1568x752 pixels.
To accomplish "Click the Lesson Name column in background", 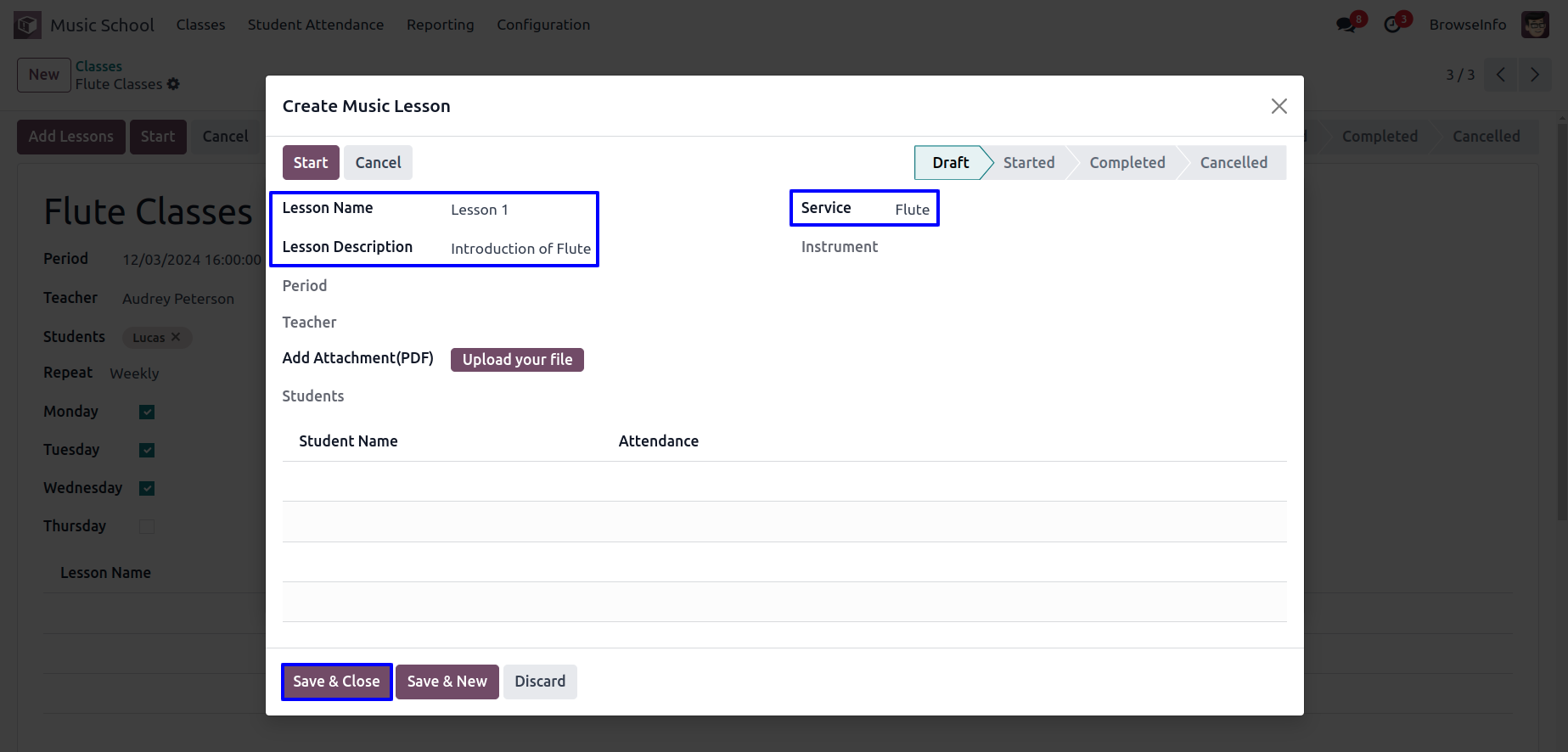I will pos(105,573).
